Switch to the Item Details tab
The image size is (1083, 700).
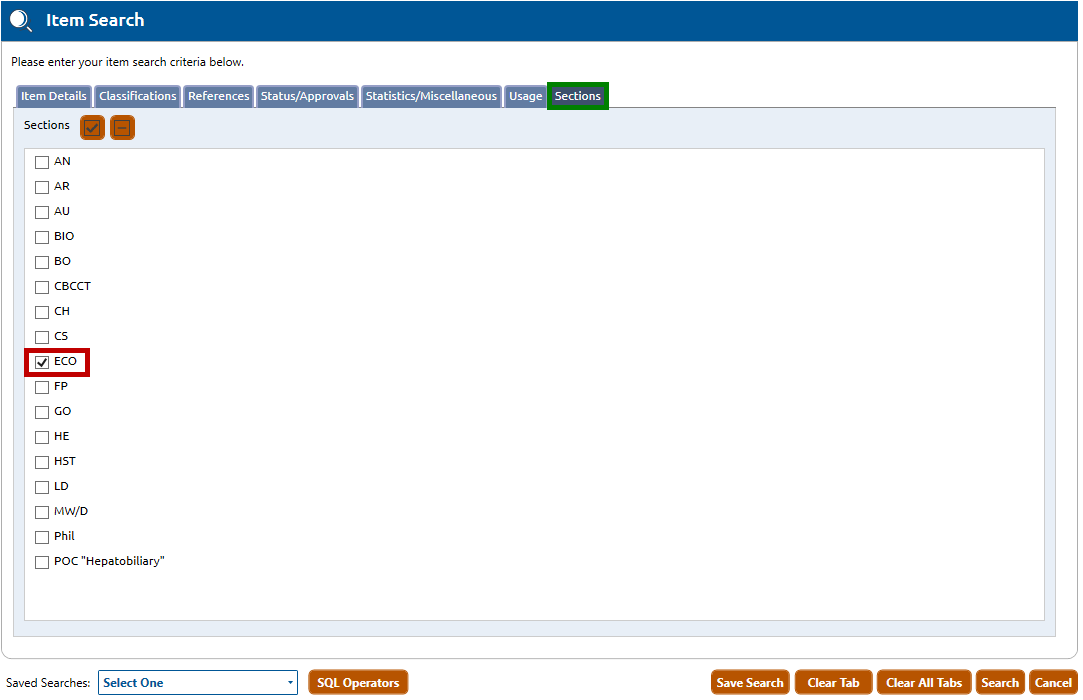click(54, 97)
